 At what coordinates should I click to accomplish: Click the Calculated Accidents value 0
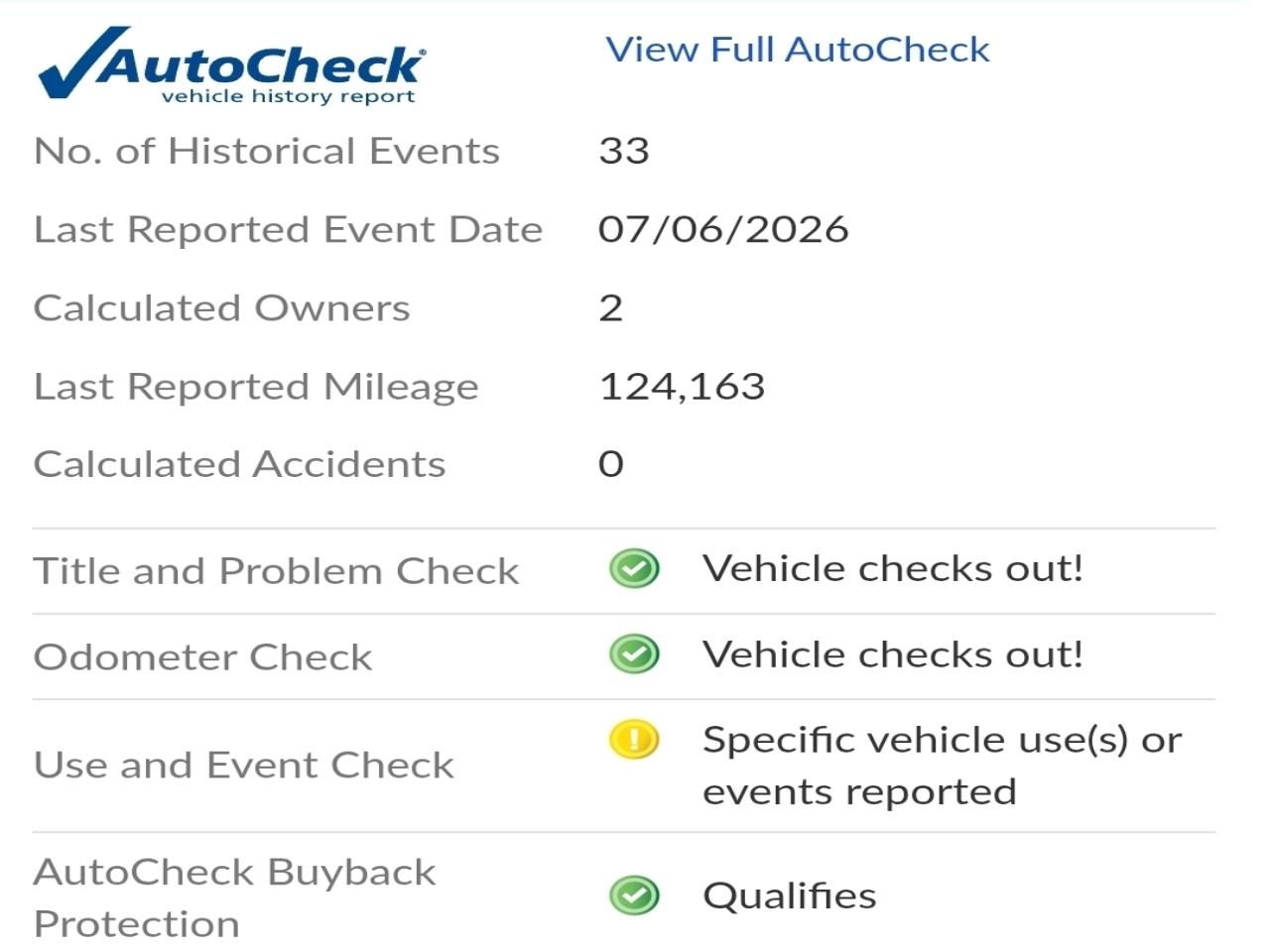click(611, 464)
